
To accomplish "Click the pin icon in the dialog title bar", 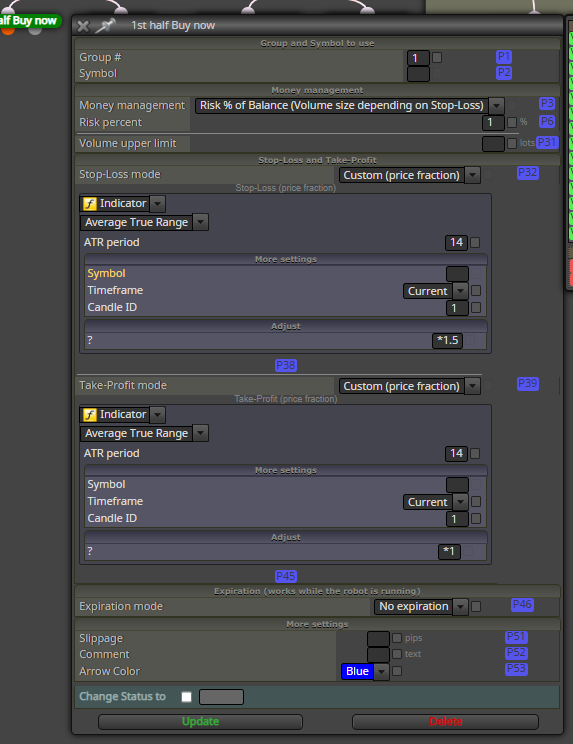I will click(105, 26).
